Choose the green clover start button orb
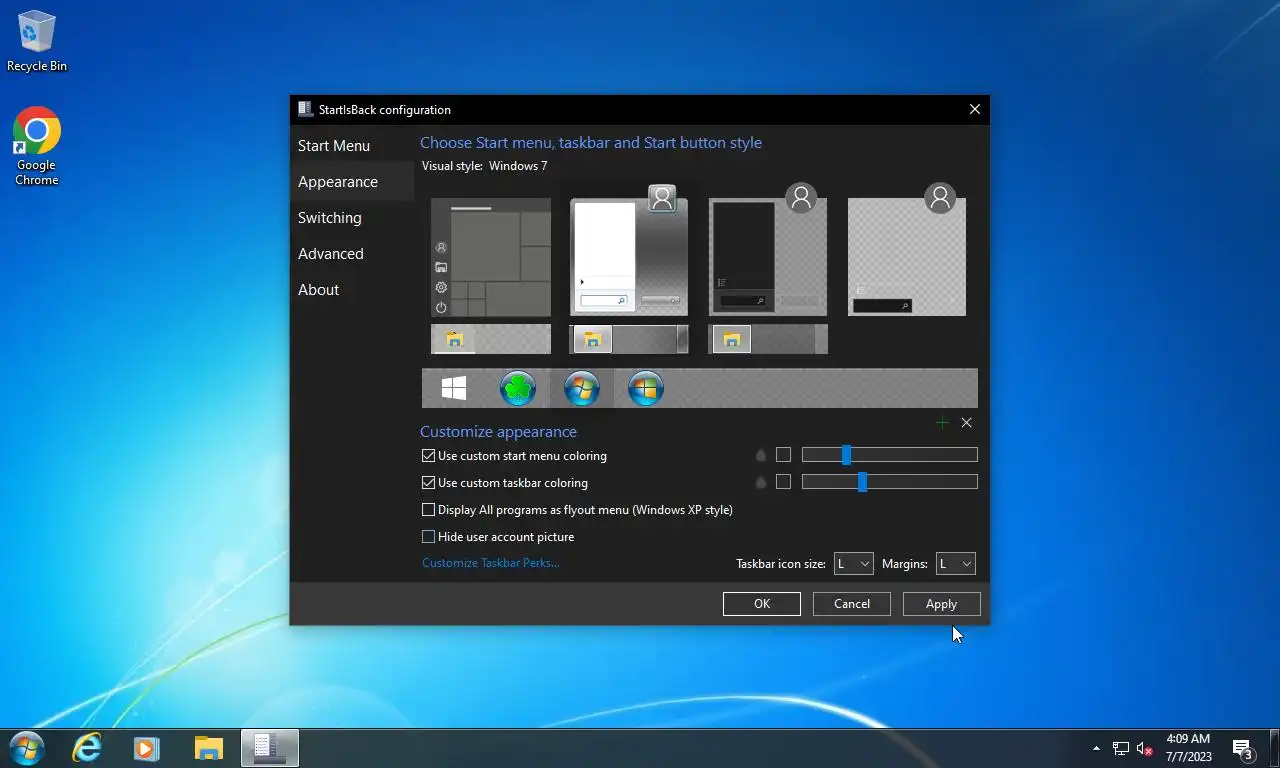1280x768 pixels. point(518,388)
